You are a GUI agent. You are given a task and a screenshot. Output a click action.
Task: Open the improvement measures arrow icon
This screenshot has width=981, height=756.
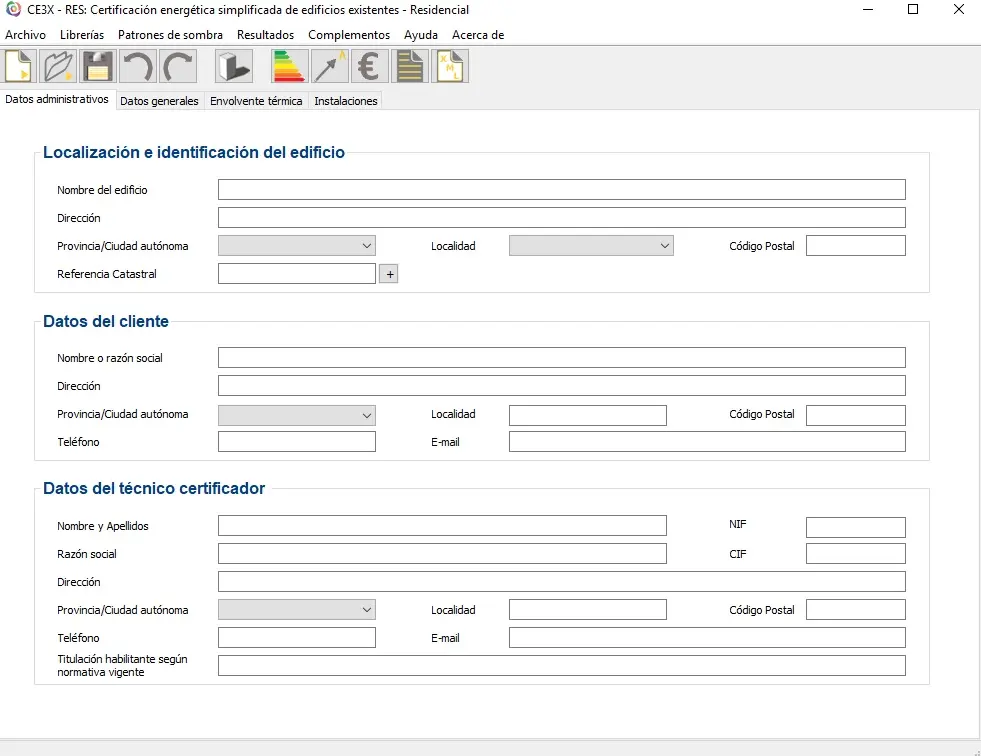[x=330, y=66]
